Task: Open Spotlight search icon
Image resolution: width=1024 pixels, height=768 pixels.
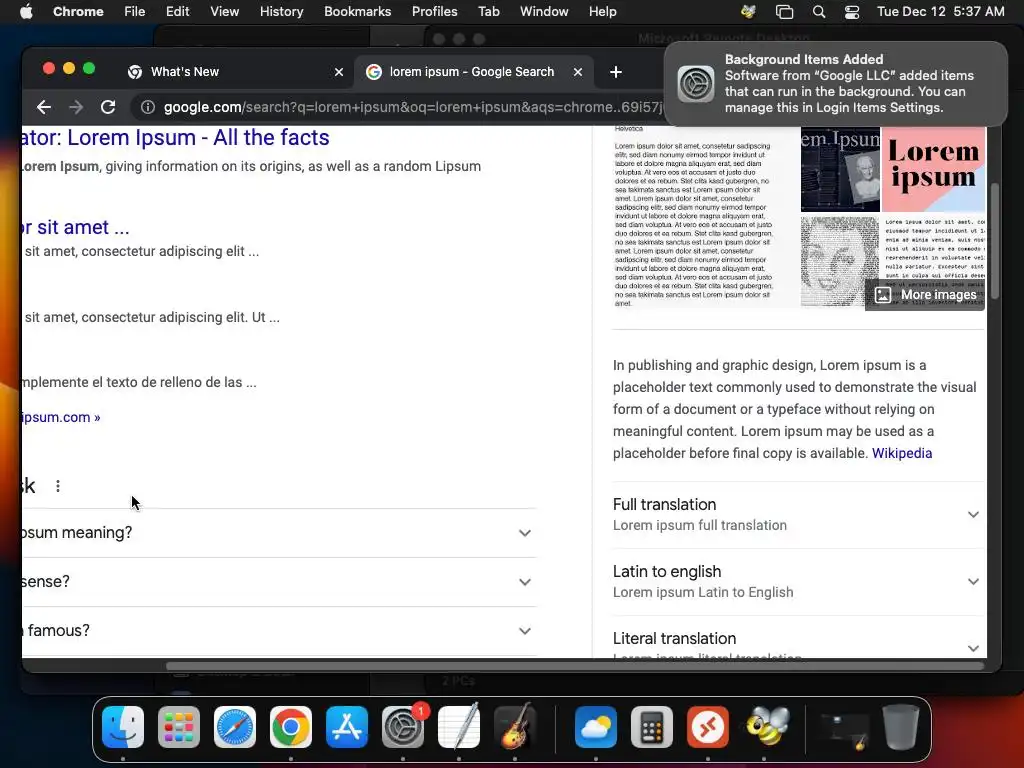Action: coord(819,12)
